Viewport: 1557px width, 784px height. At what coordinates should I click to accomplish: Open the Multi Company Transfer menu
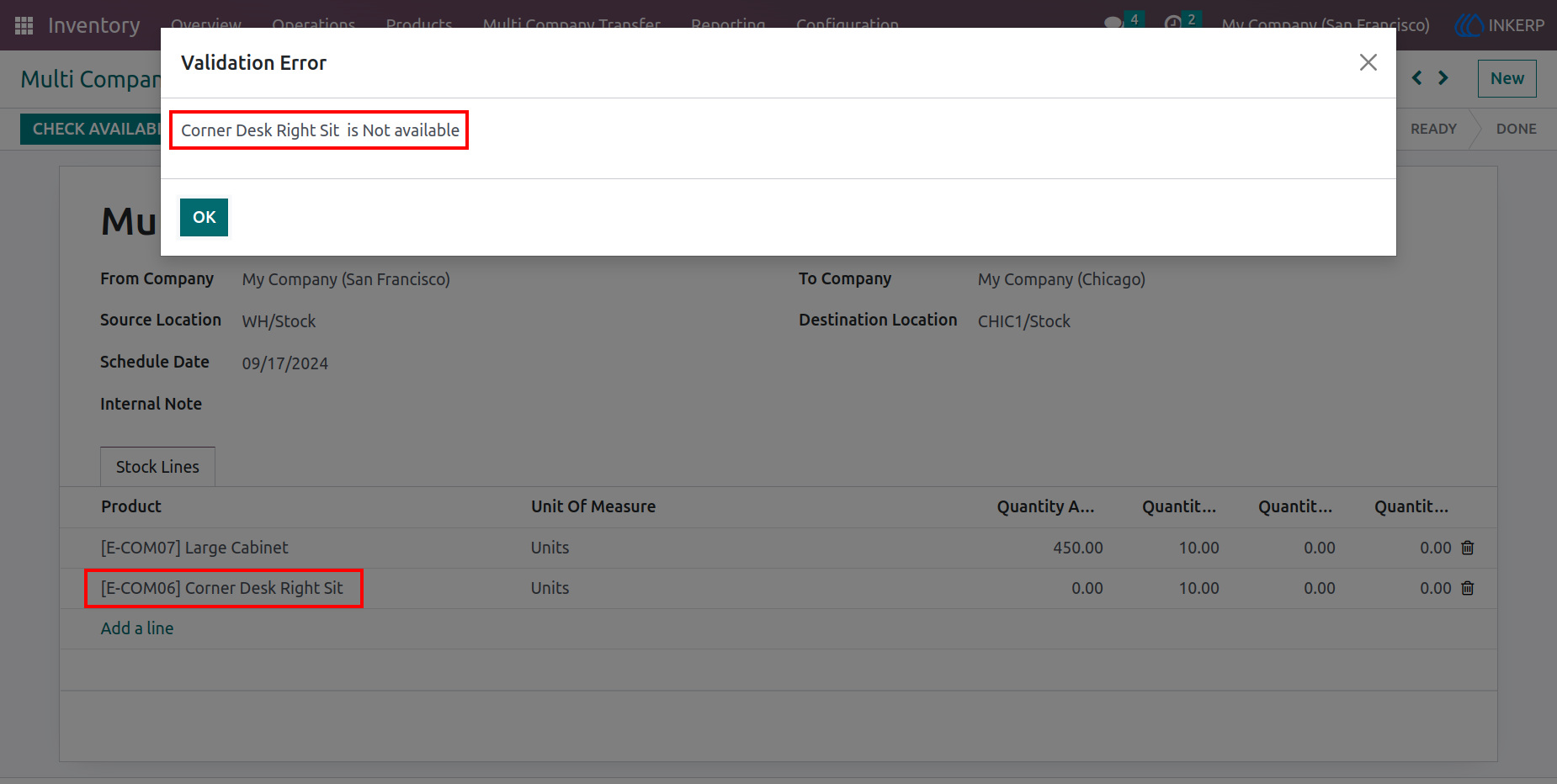571,24
